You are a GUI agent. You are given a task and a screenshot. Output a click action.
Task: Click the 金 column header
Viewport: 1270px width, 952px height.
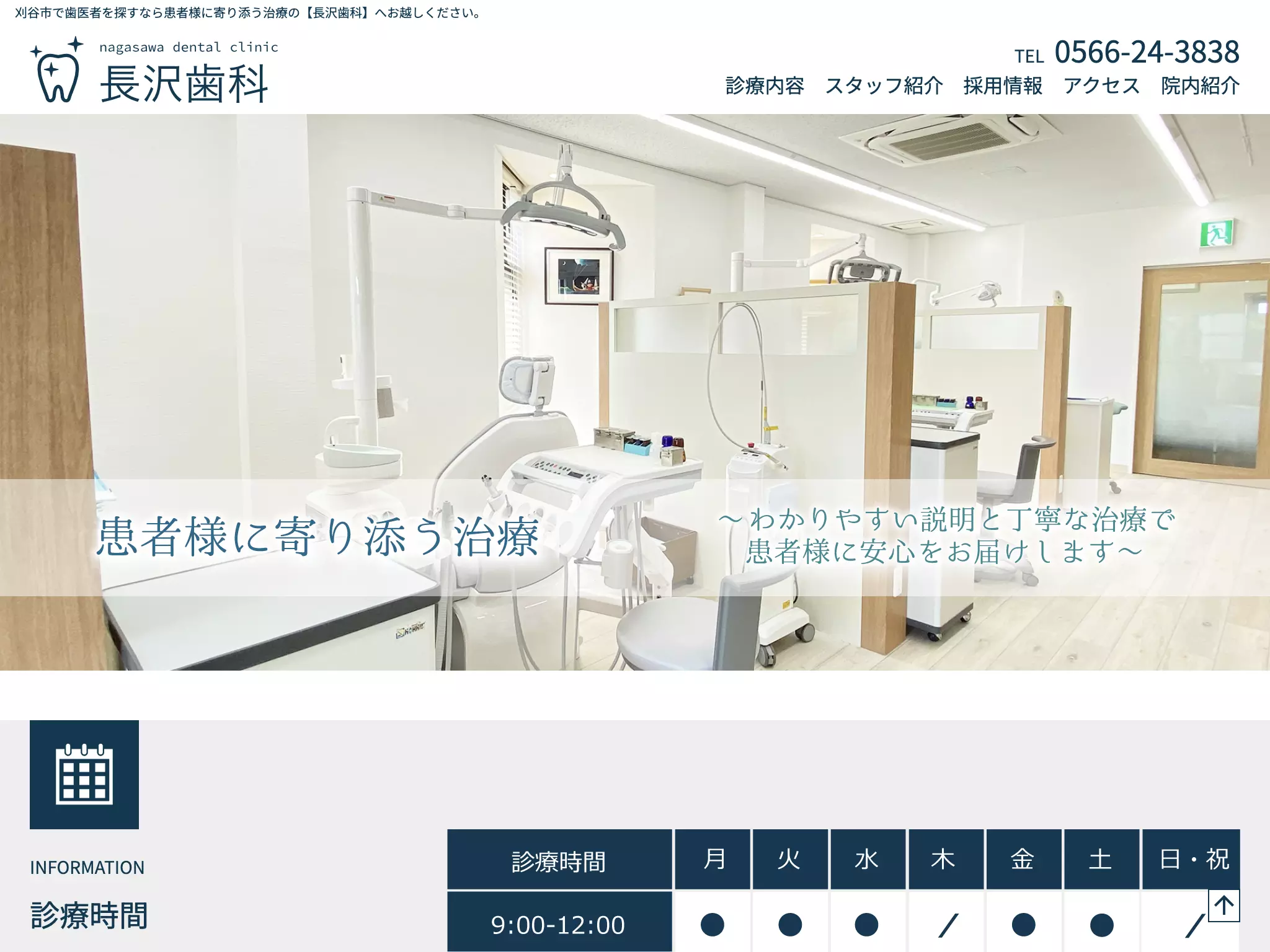[x=1024, y=860]
